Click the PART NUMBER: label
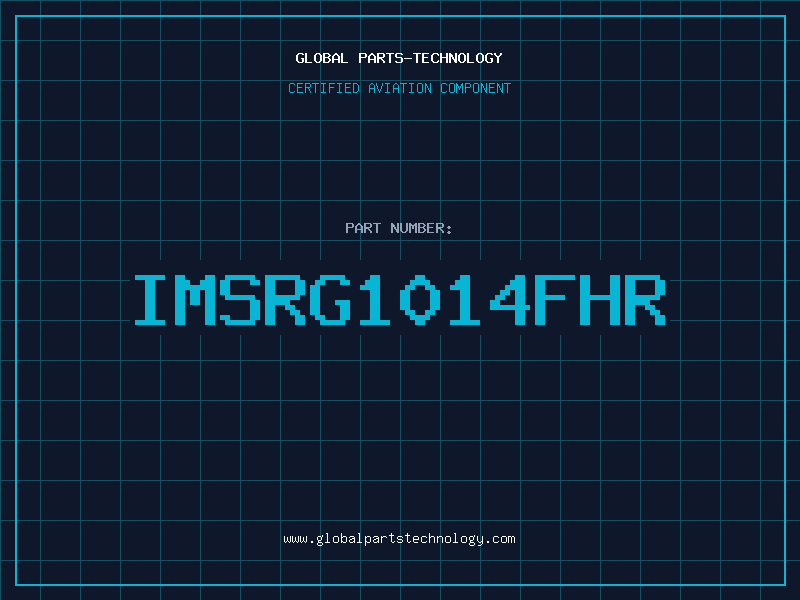 tap(398, 228)
